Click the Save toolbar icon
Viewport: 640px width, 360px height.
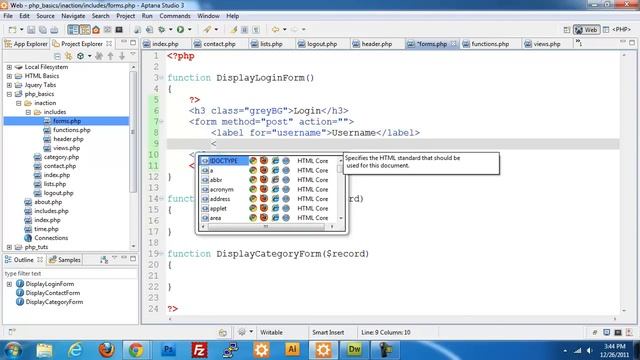31,30
